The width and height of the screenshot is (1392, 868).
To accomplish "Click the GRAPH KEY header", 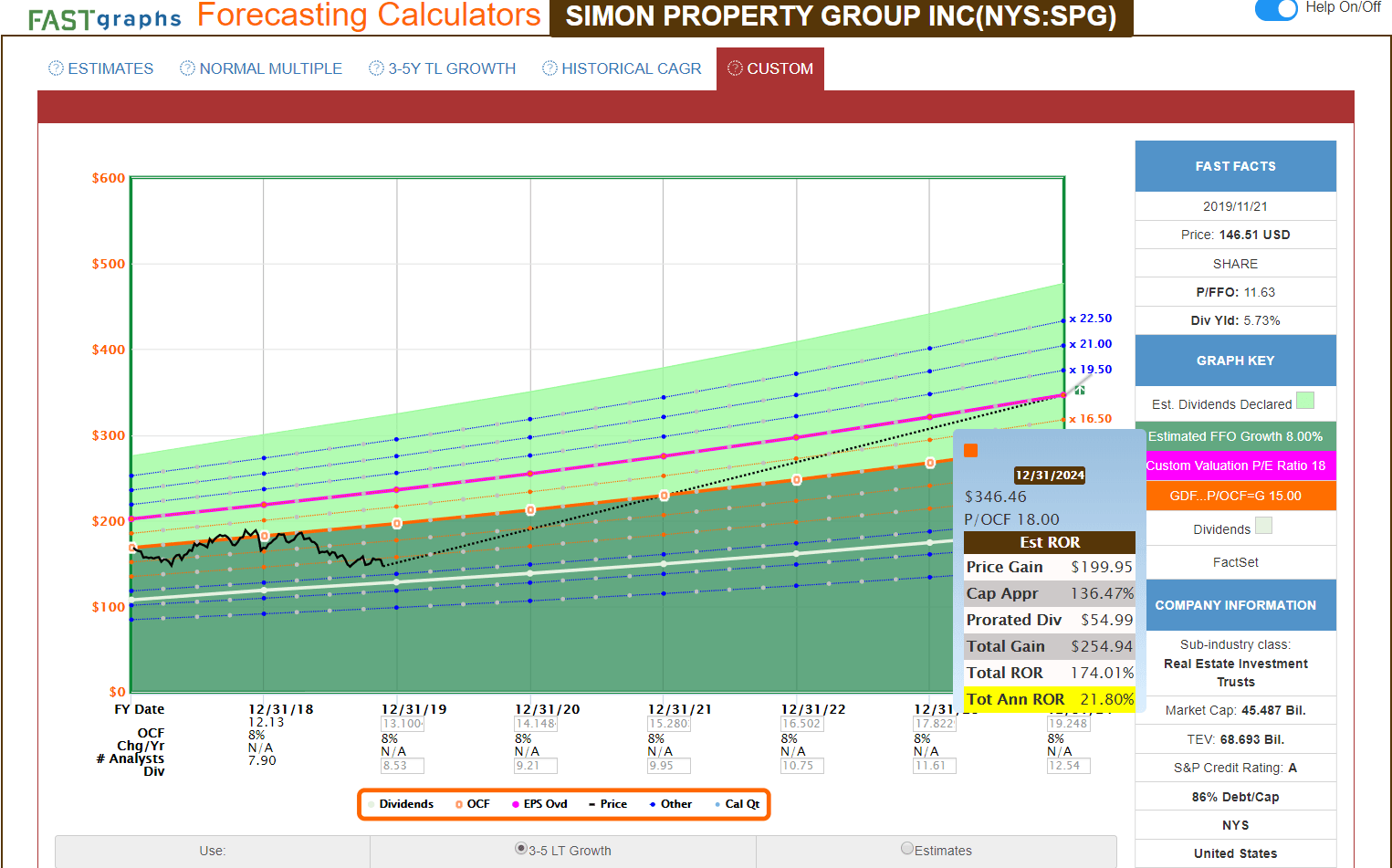I will [1236, 361].
